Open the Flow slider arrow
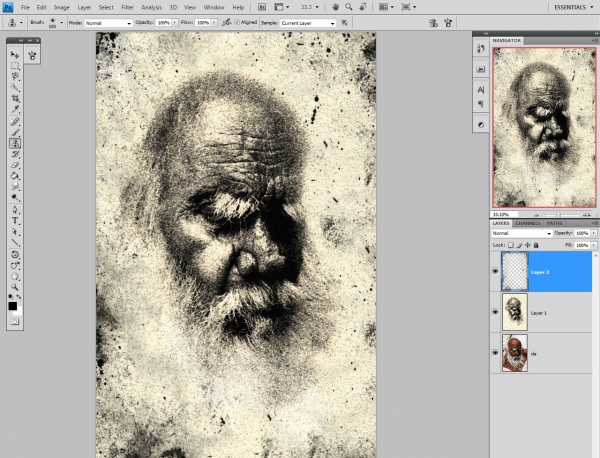Screen dimensions: 600x458 click(214, 23)
